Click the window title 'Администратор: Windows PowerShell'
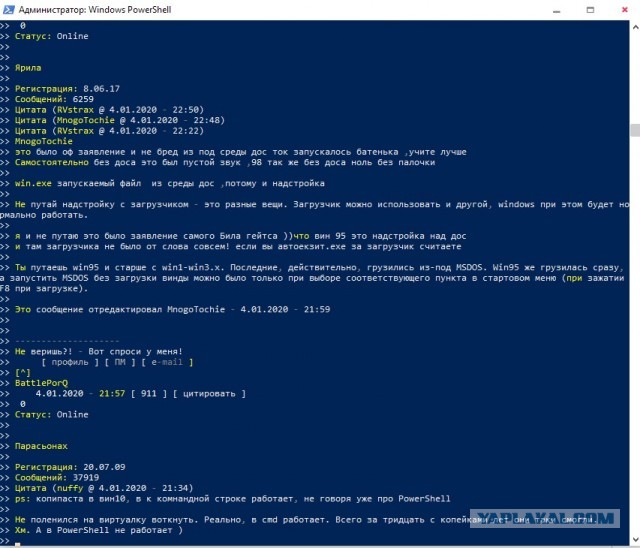This screenshot has height=548, width=640. tap(95, 9)
